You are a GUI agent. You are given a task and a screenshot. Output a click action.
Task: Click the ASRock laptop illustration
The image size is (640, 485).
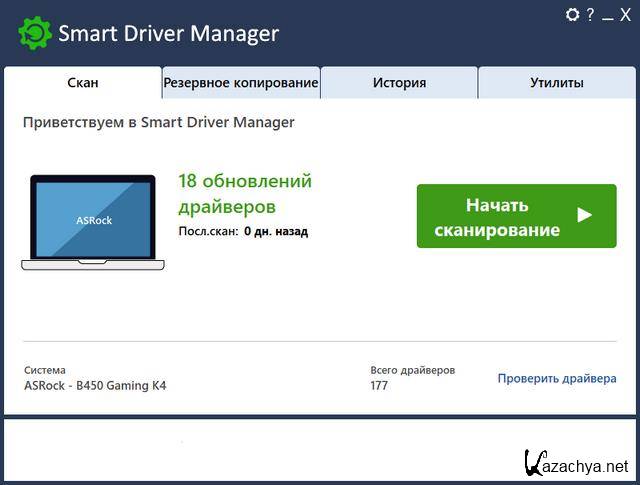coord(94,222)
